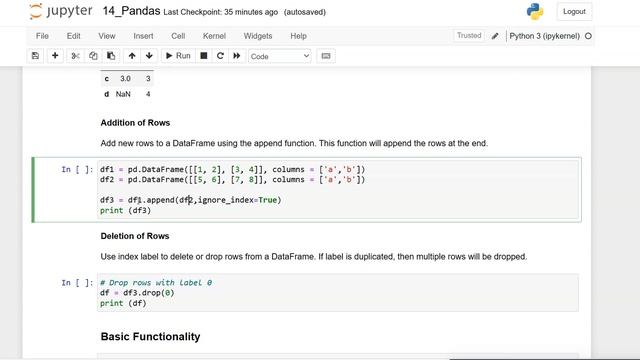
Task: Click the Last Checkpoint status text
Action: tap(220, 12)
